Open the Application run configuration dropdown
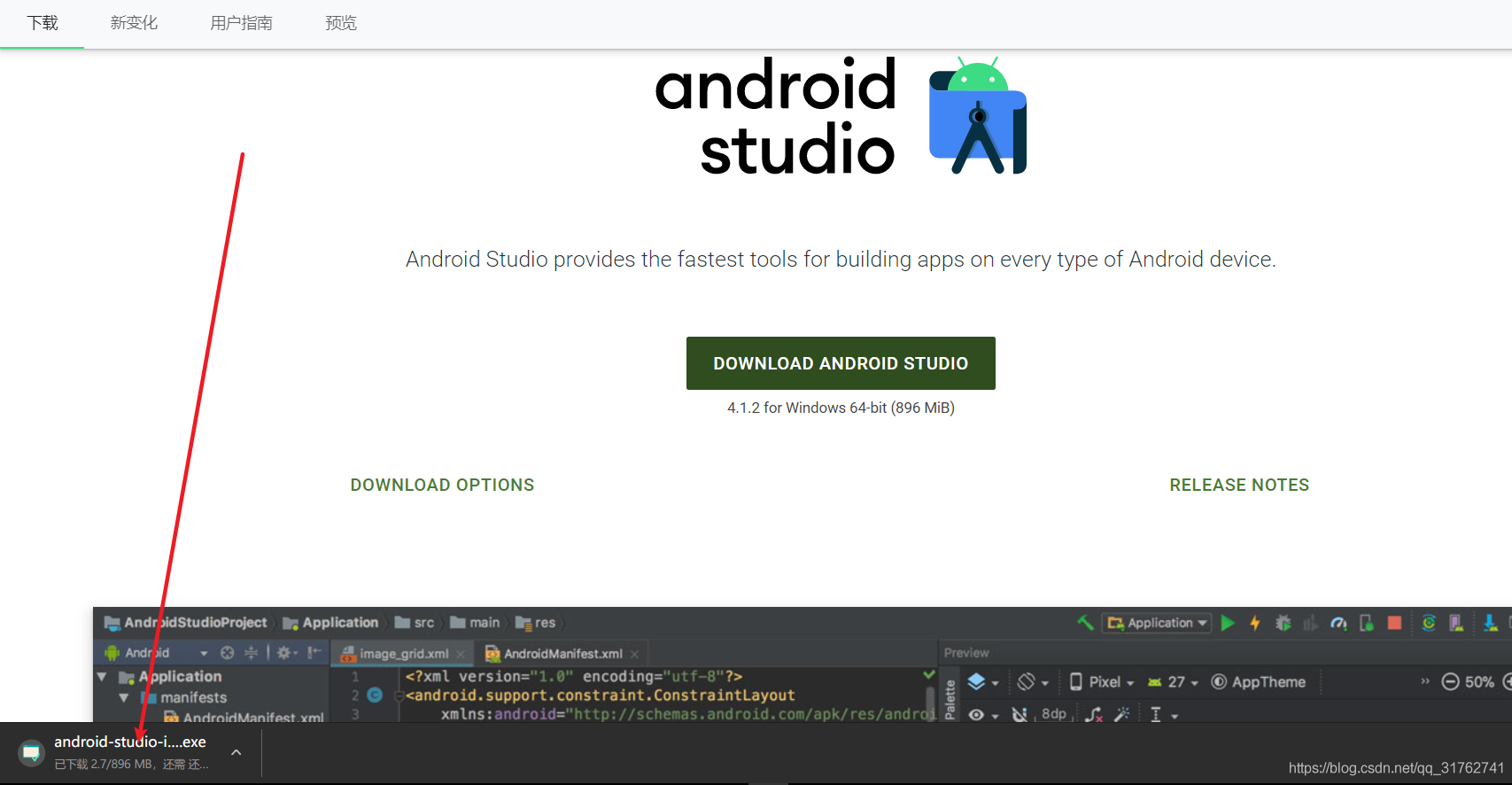 pos(1157,623)
